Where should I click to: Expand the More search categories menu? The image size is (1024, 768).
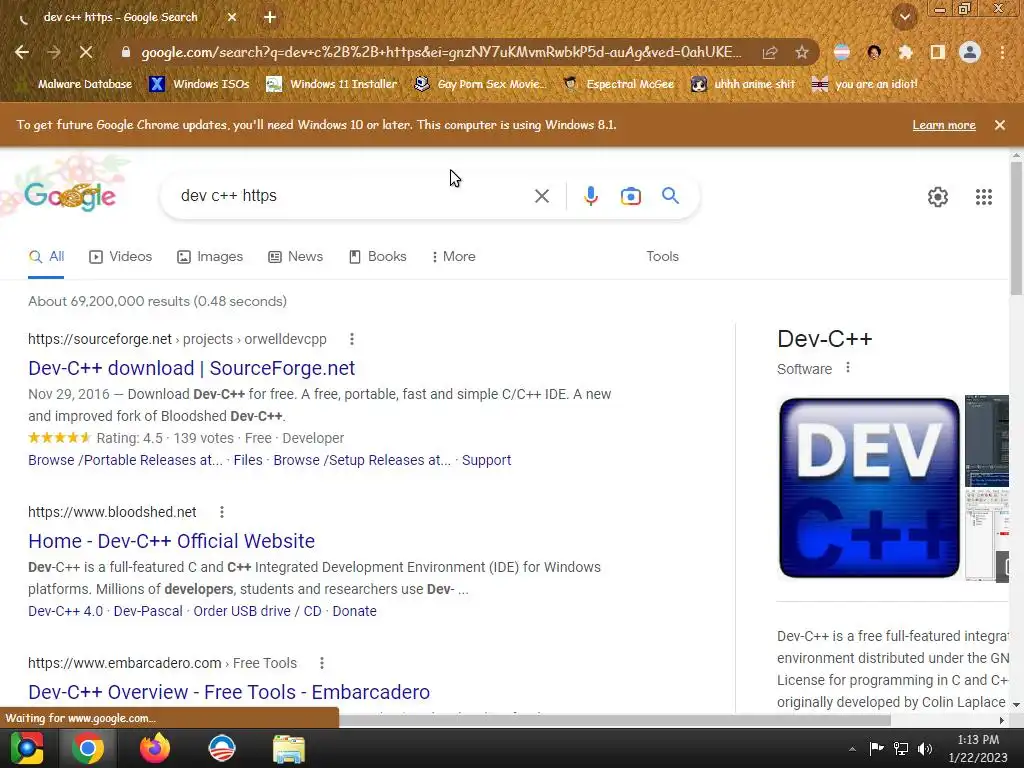click(x=454, y=257)
